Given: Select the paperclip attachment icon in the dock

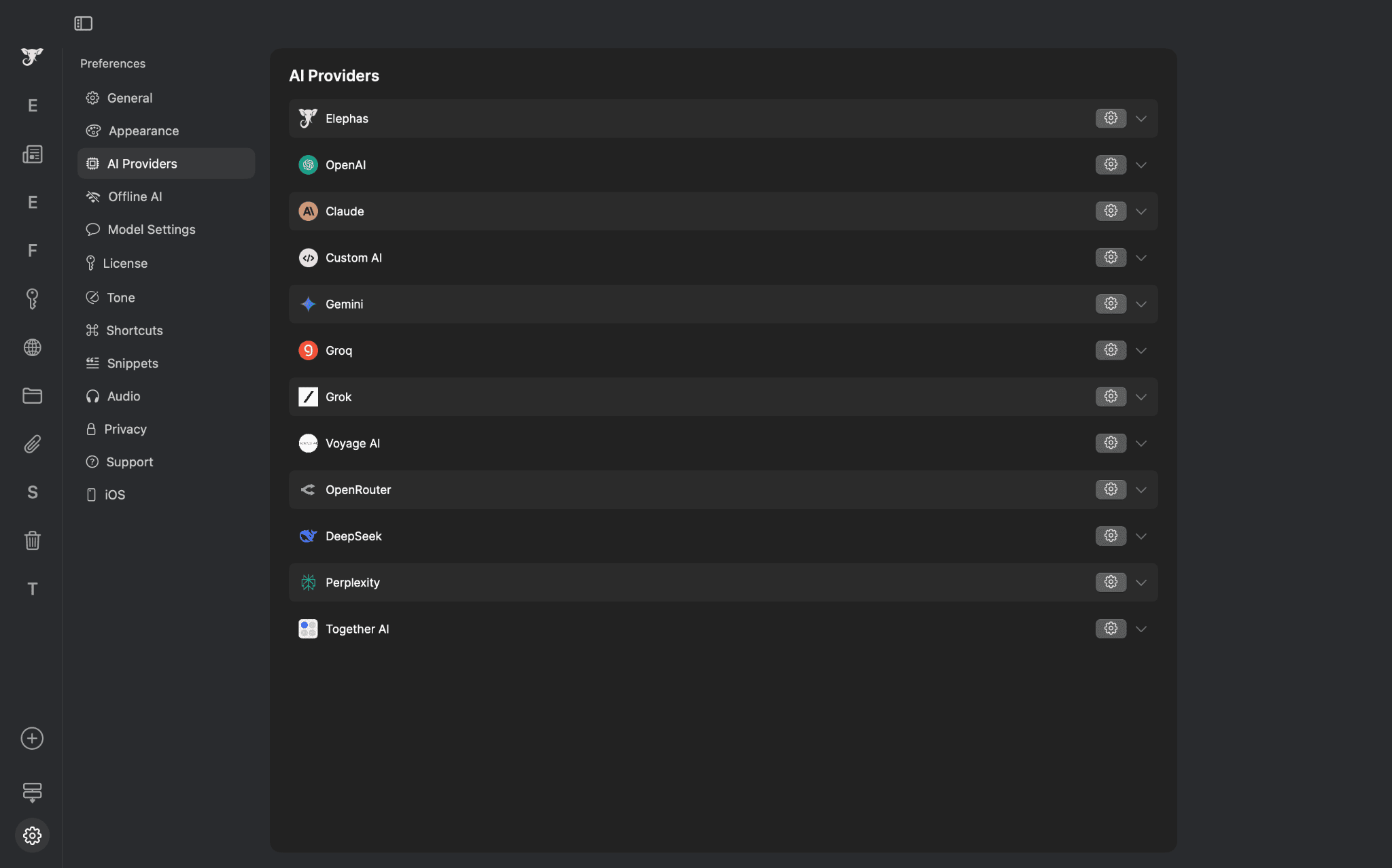Looking at the screenshot, I should 32,444.
